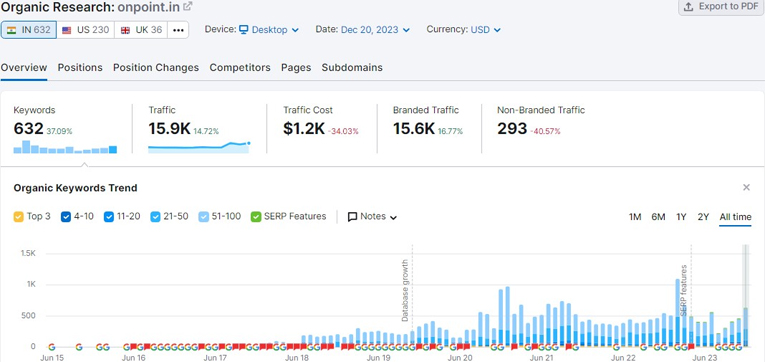Click the Export to PDF button
This screenshot has height=362, width=765.
point(721,7)
